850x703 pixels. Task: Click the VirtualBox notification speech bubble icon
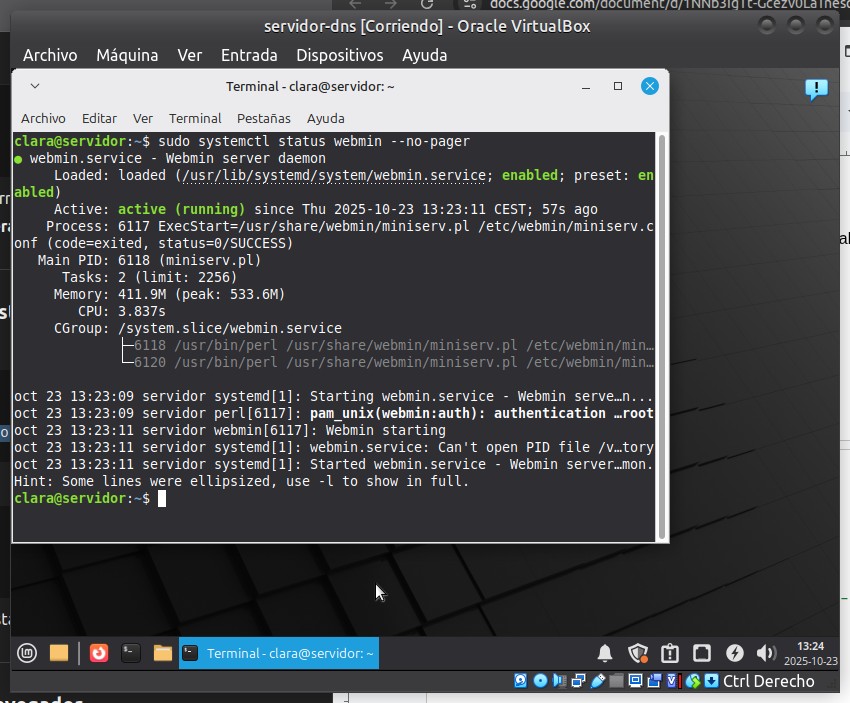(816, 90)
